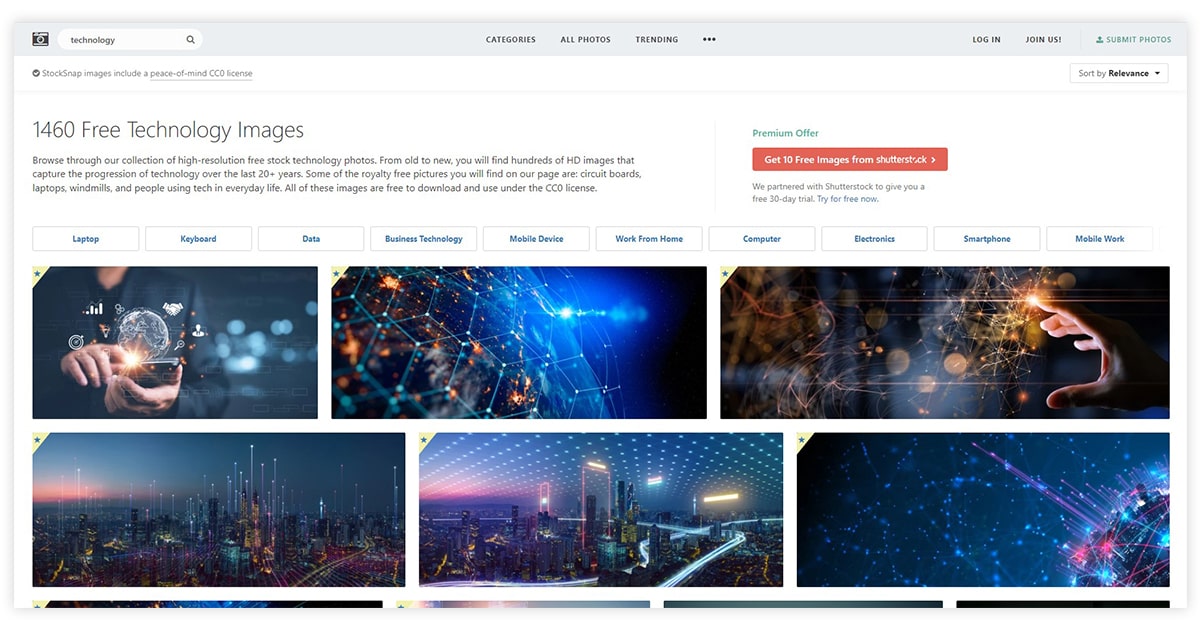Expand the Sort by Relevance dropdown
The width and height of the screenshot is (1200, 630).
point(1119,73)
